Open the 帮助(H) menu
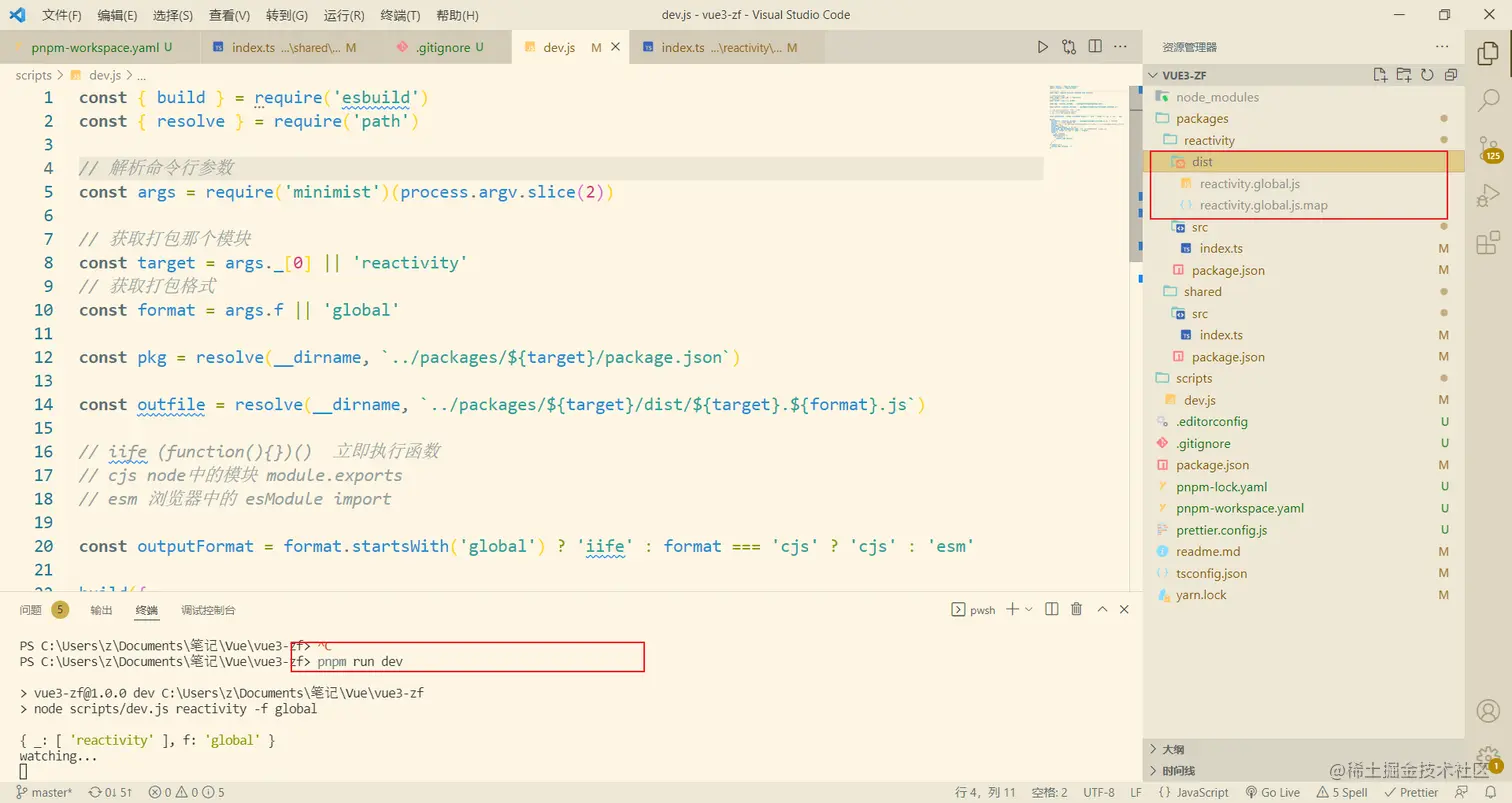Viewport: 1512px width, 803px height. click(457, 15)
